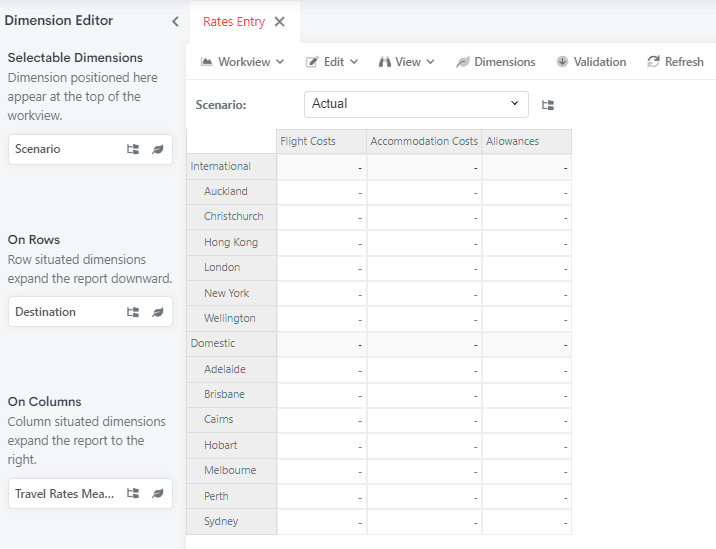Select the Auckland row header

232,191
